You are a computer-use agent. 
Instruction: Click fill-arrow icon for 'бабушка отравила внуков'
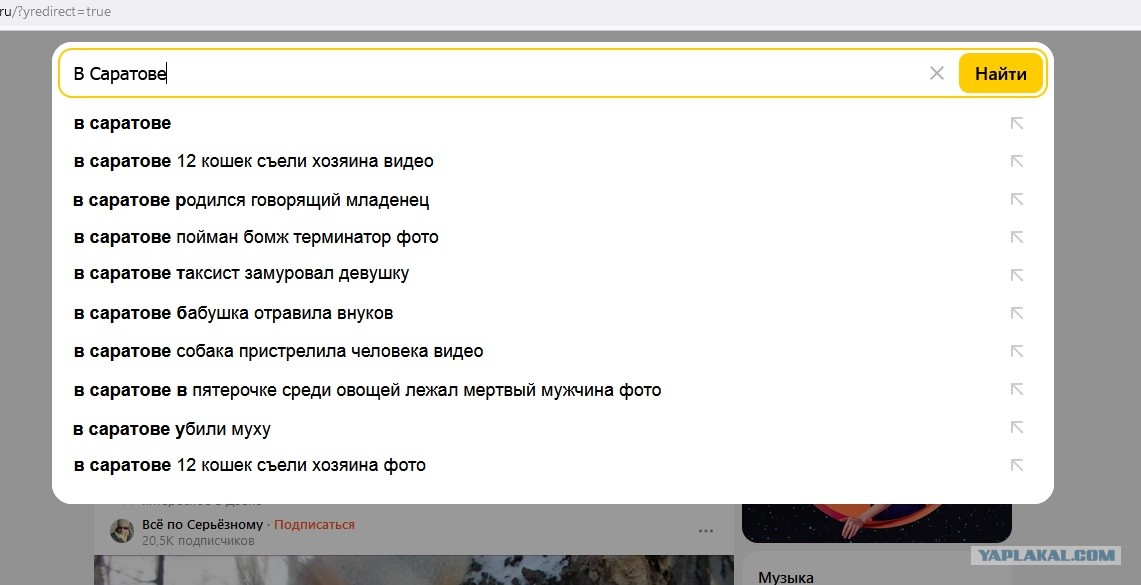pos(1017,313)
